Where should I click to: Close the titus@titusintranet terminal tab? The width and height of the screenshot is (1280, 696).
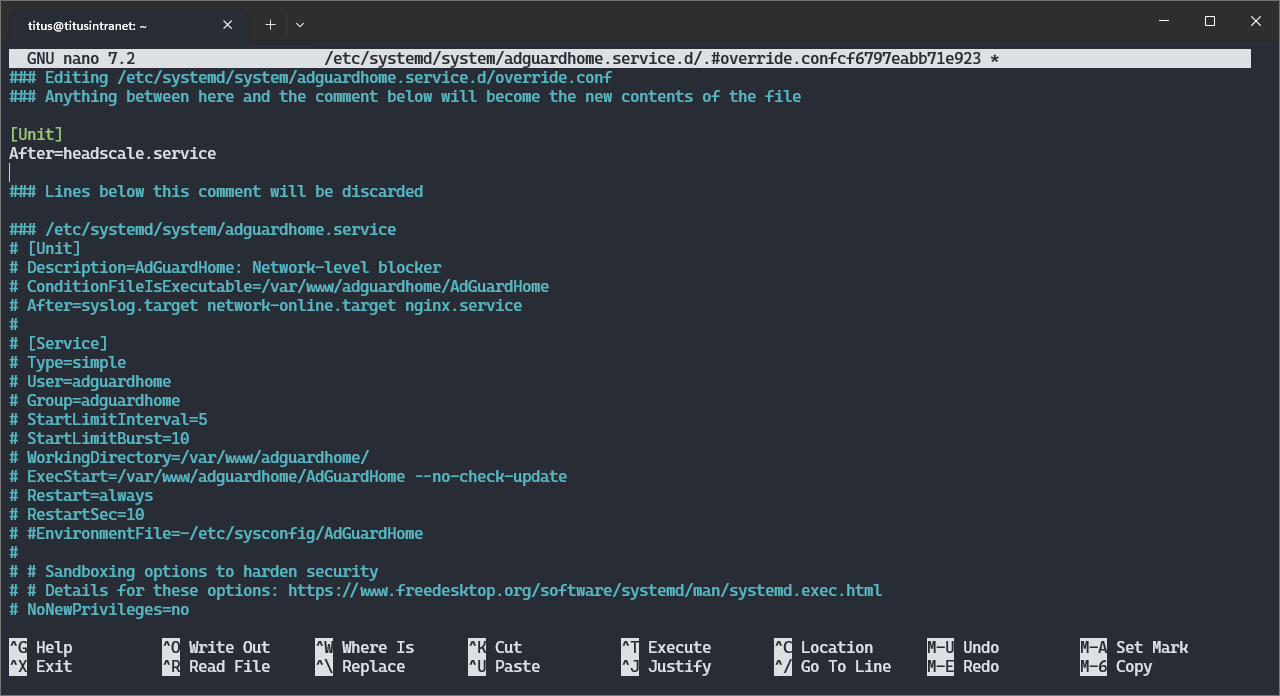click(229, 24)
